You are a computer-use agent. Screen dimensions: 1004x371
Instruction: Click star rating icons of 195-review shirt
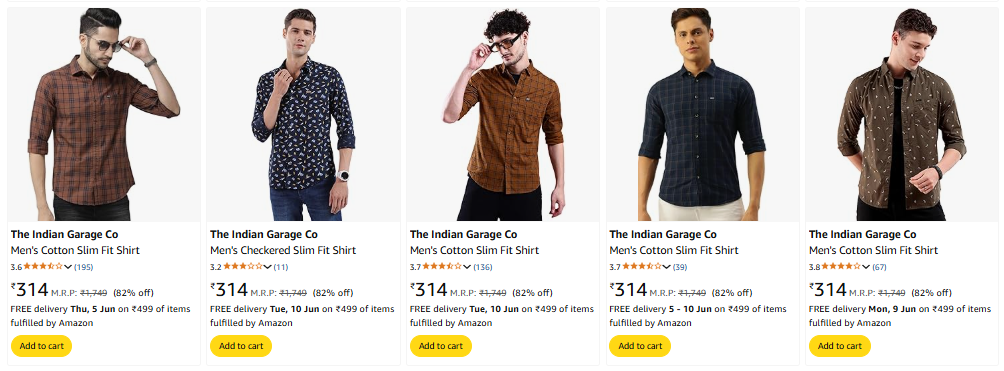(x=44, y=267)
